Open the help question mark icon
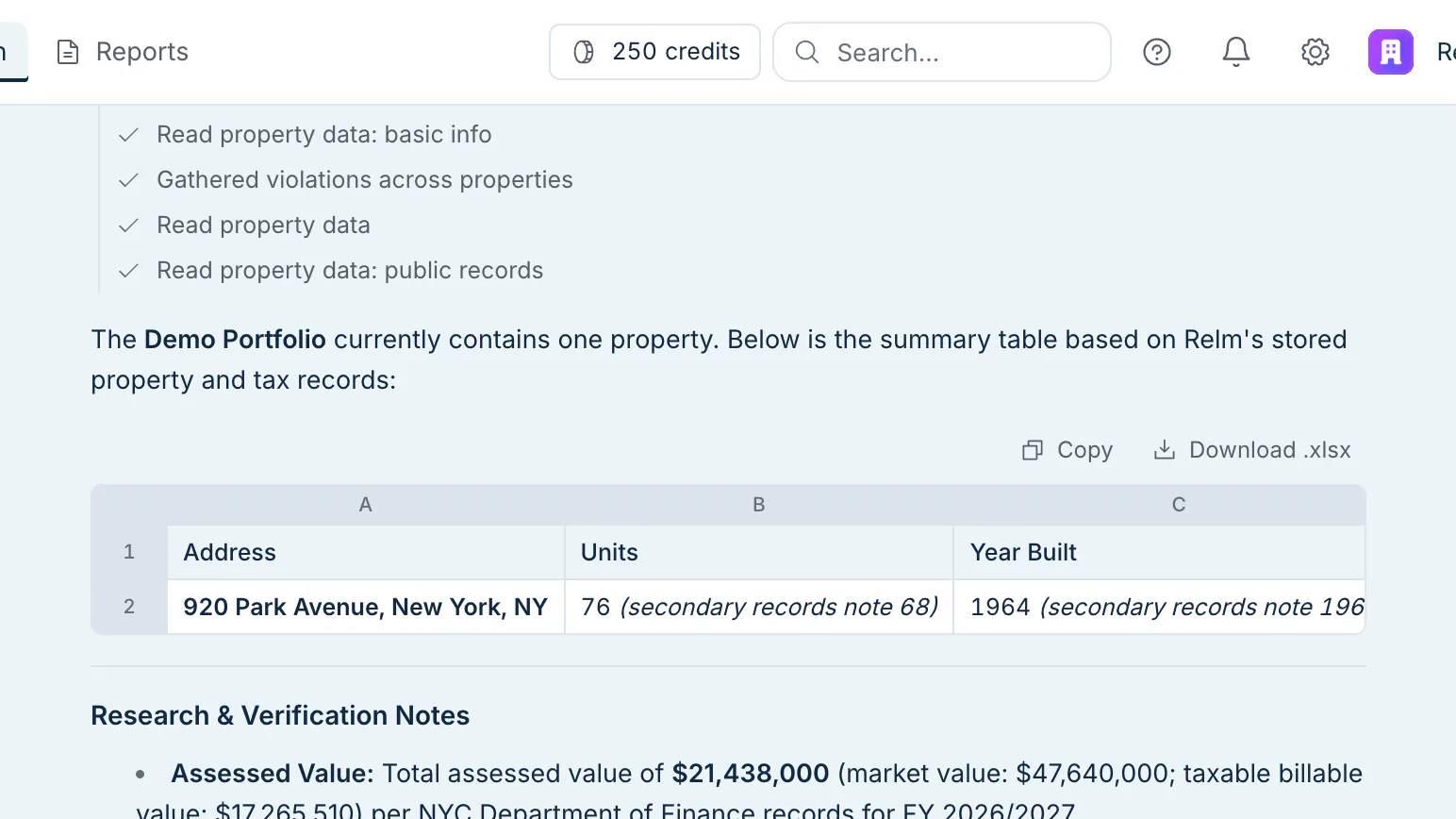 point(1156,52)
